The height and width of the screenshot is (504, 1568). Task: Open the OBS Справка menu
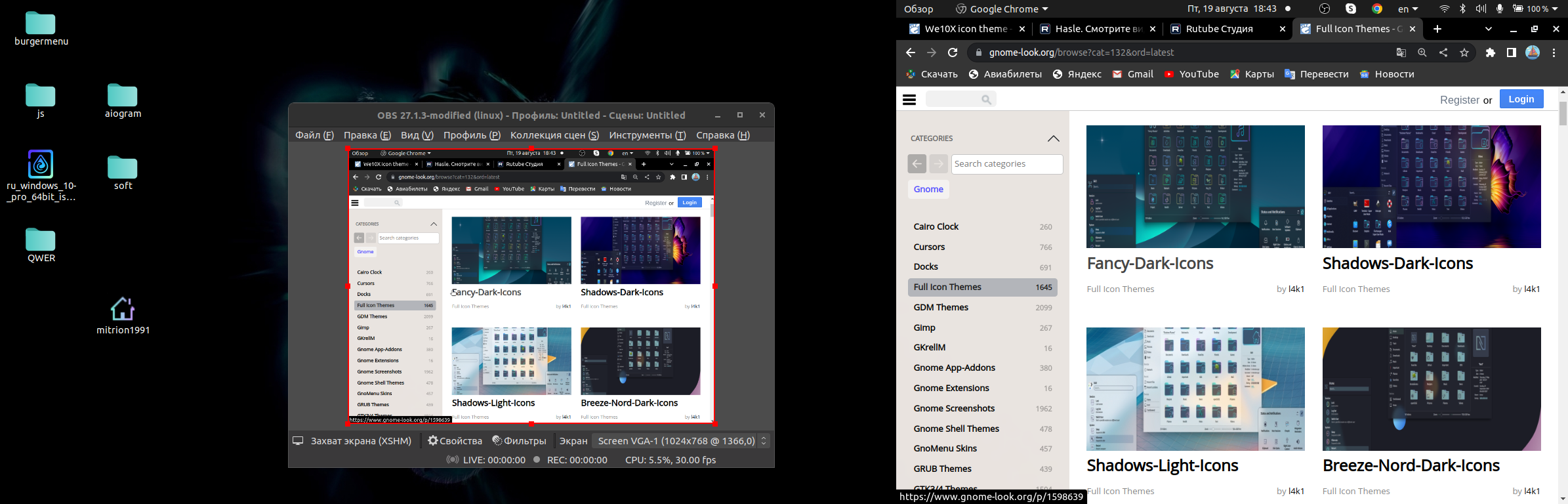click(x=723, y=135)
